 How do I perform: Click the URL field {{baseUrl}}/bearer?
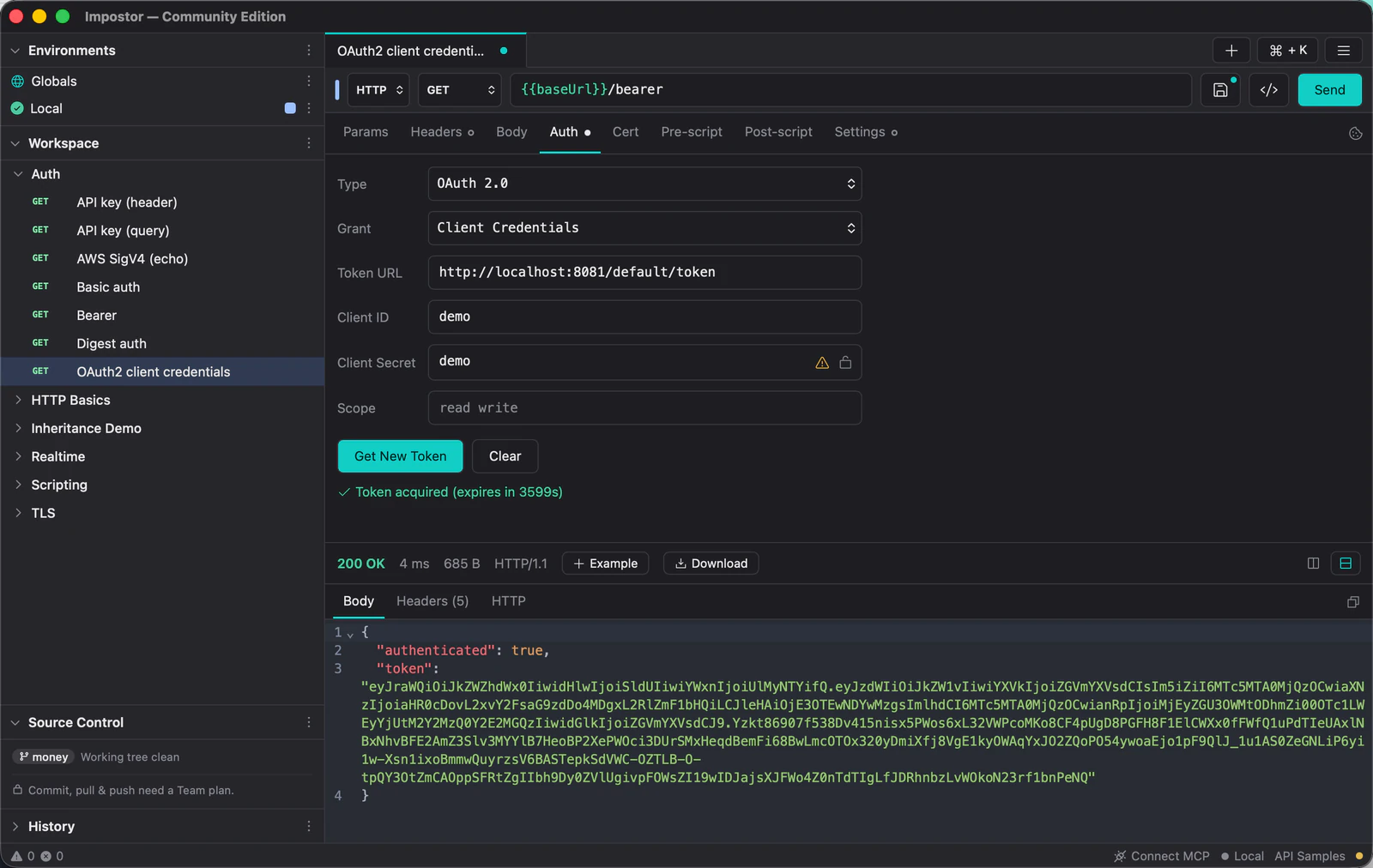click(850, 90)
